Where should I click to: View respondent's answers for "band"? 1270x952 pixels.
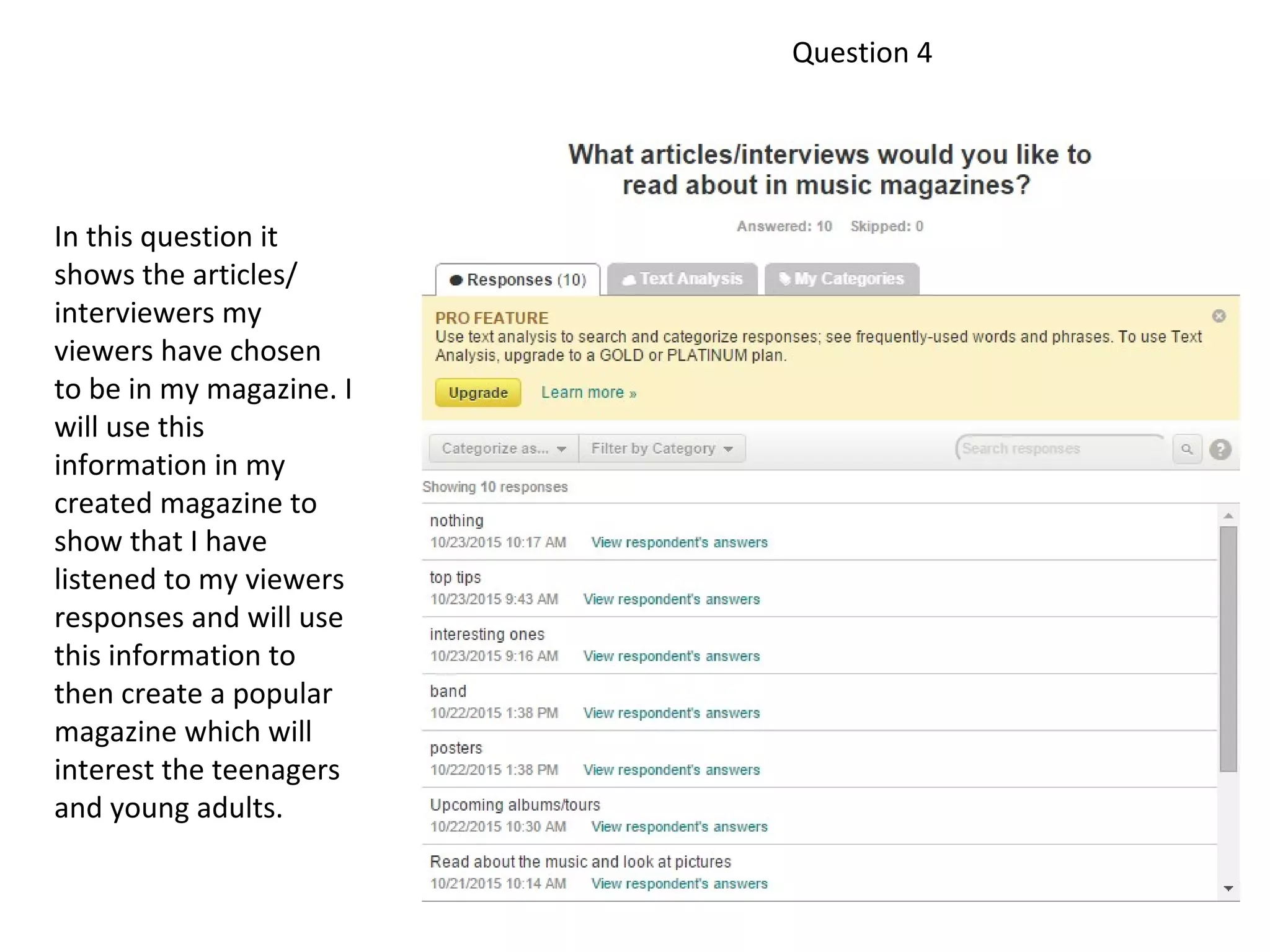(x=672, y=713)
